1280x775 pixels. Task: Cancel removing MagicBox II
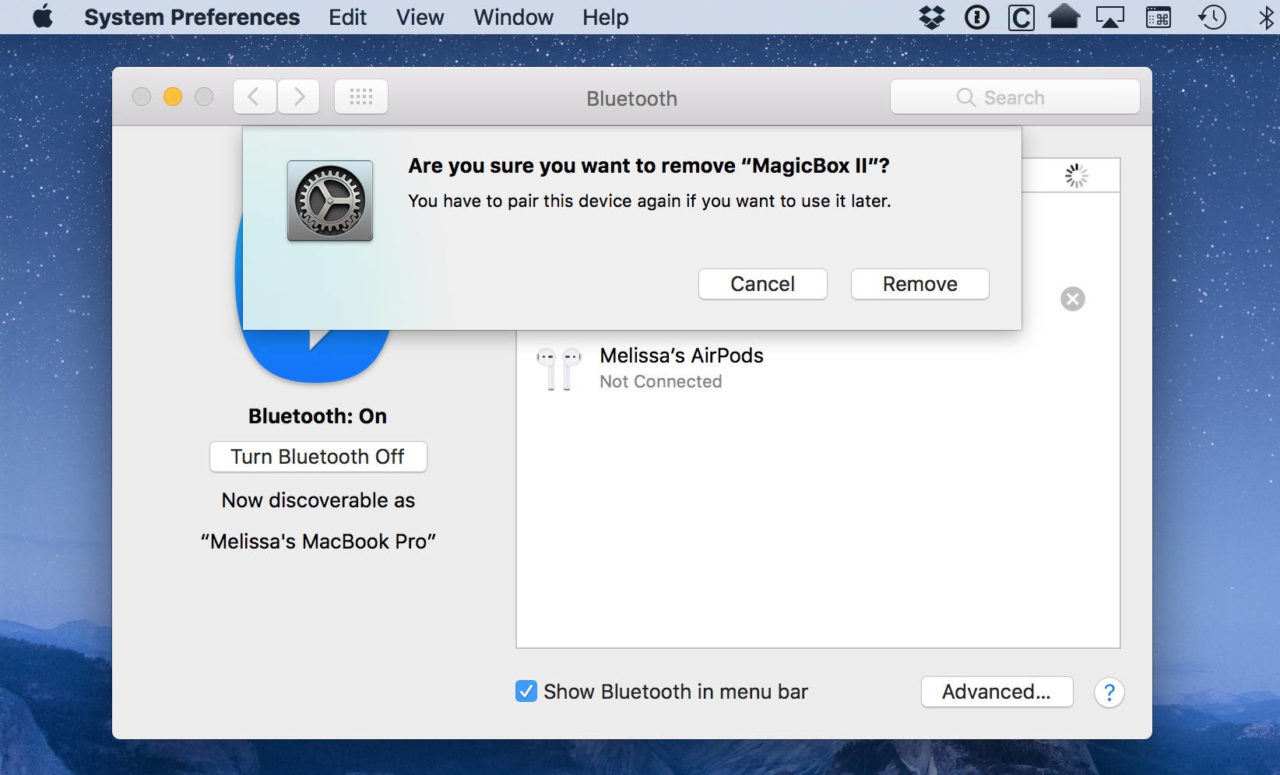click(763, 284)
